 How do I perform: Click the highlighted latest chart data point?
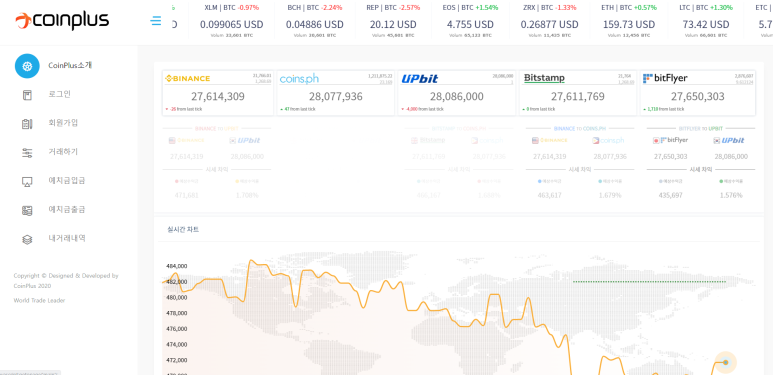coord(725,363)
